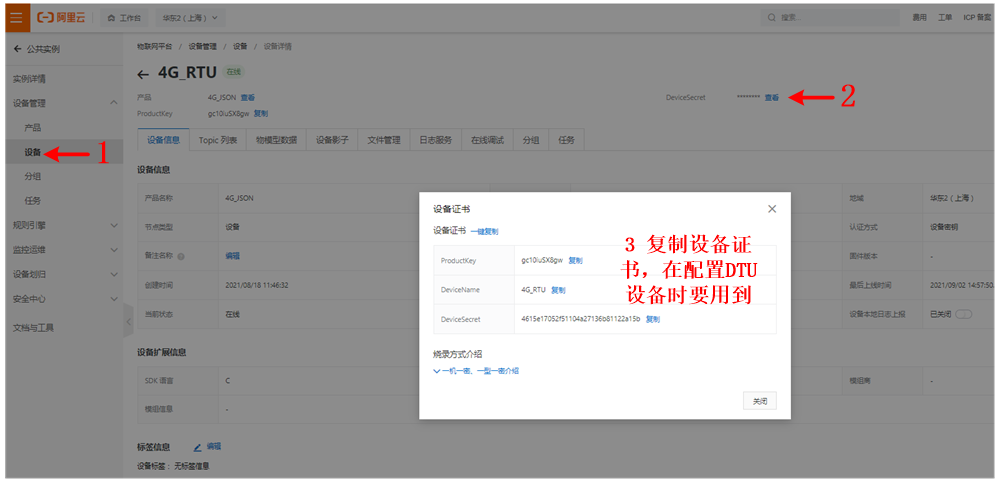Click the pencil edit icon for tag info
The height and width of the screenshot is (482, 997).
click(x=197, y=446)
